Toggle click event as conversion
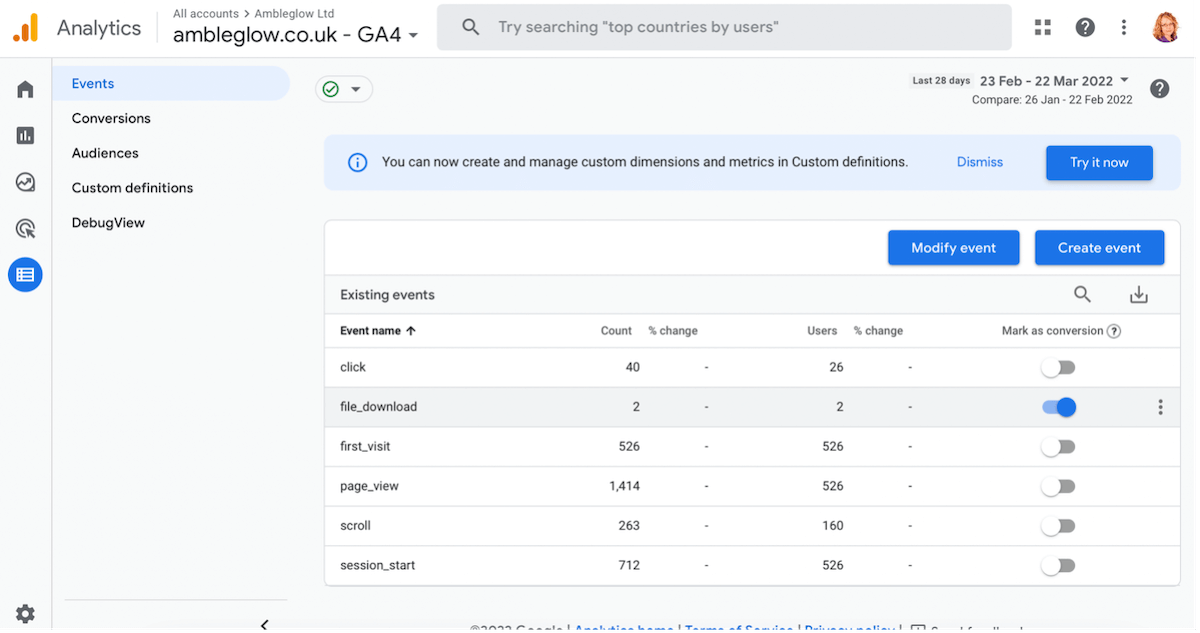Screen dimensions: 1200x633 tap(1058, 368)
